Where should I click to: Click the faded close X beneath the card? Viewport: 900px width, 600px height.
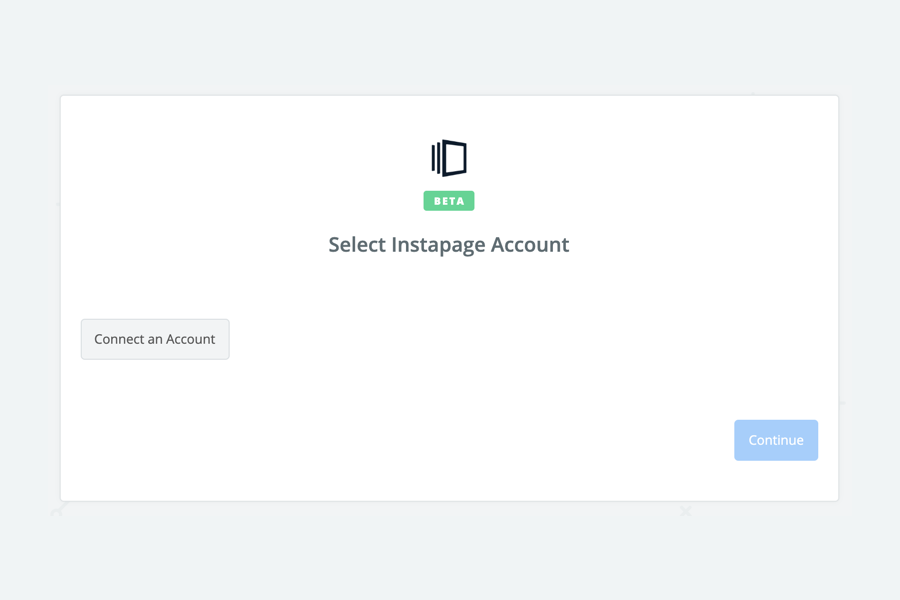[x=685, y=510]
